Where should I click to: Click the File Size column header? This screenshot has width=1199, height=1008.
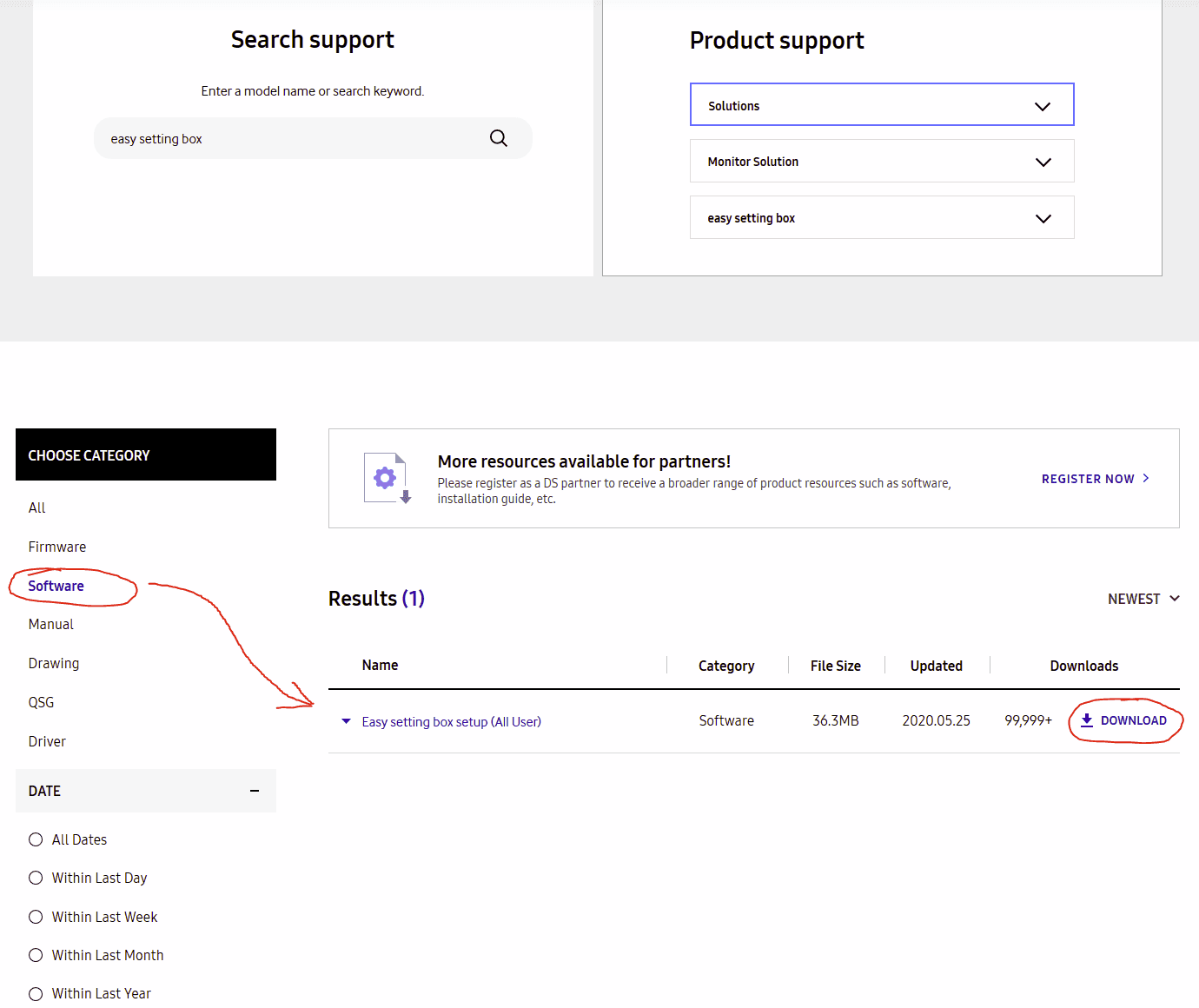tap(836, 666)
